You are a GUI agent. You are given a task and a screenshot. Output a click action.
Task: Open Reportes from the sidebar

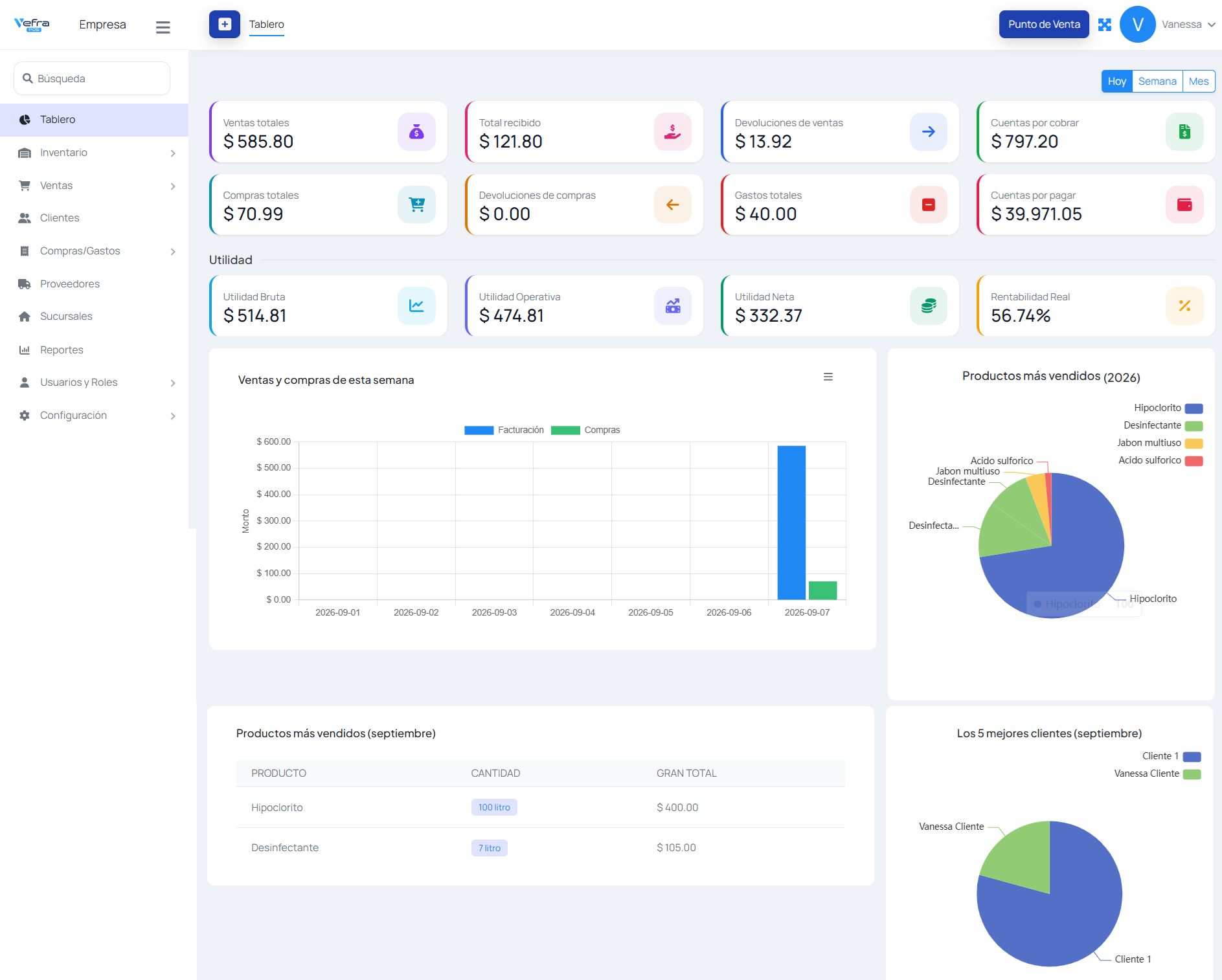click(94, 350)
